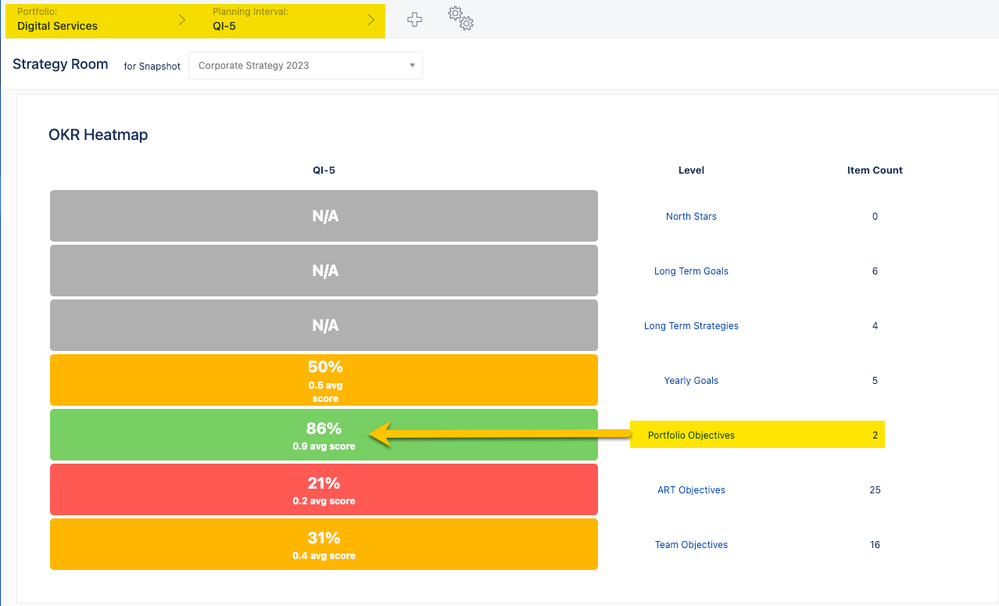Click the plus add icon
Screen dimensions: 999x606
pyautogui.click(x=414, y=20)
